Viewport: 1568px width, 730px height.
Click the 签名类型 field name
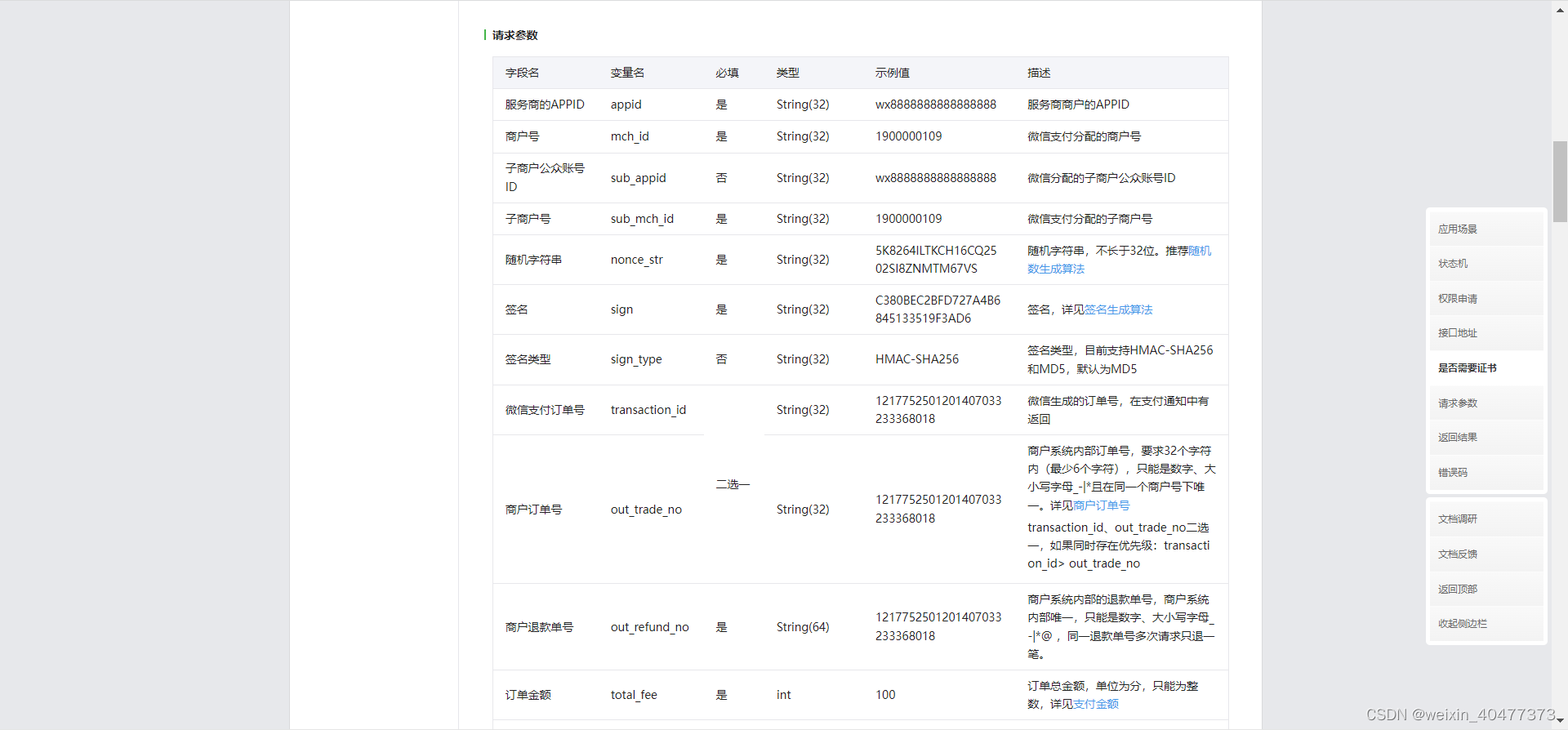[528, 359]
